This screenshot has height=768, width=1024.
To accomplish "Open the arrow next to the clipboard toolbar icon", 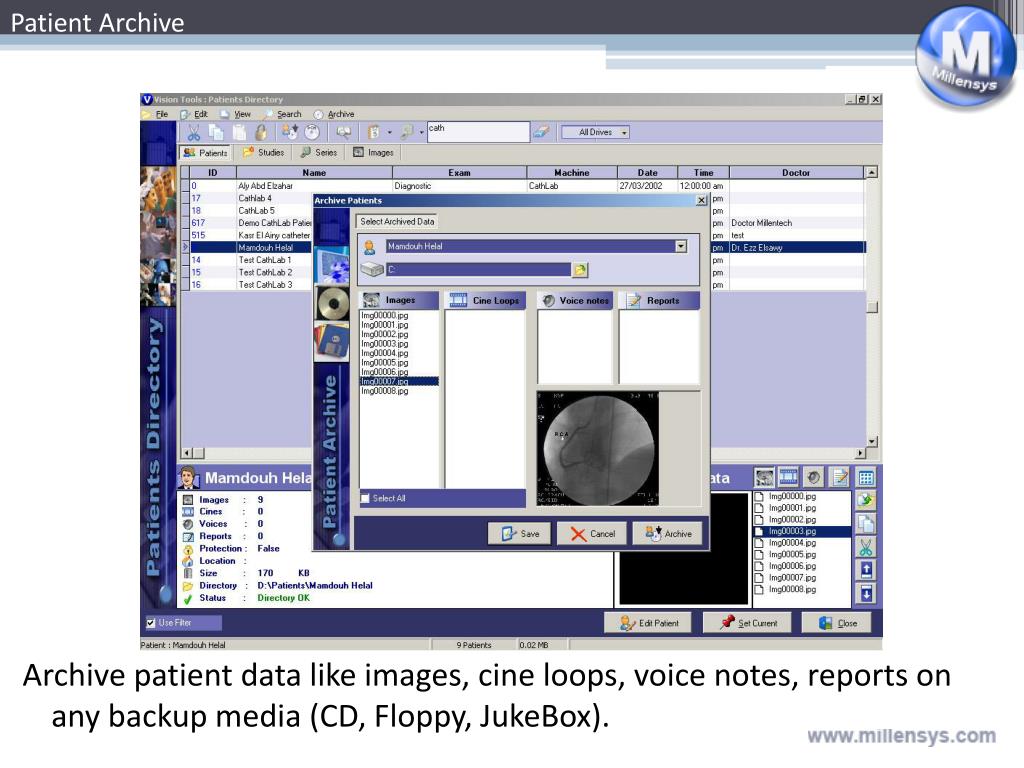I will tap(390, 133).
